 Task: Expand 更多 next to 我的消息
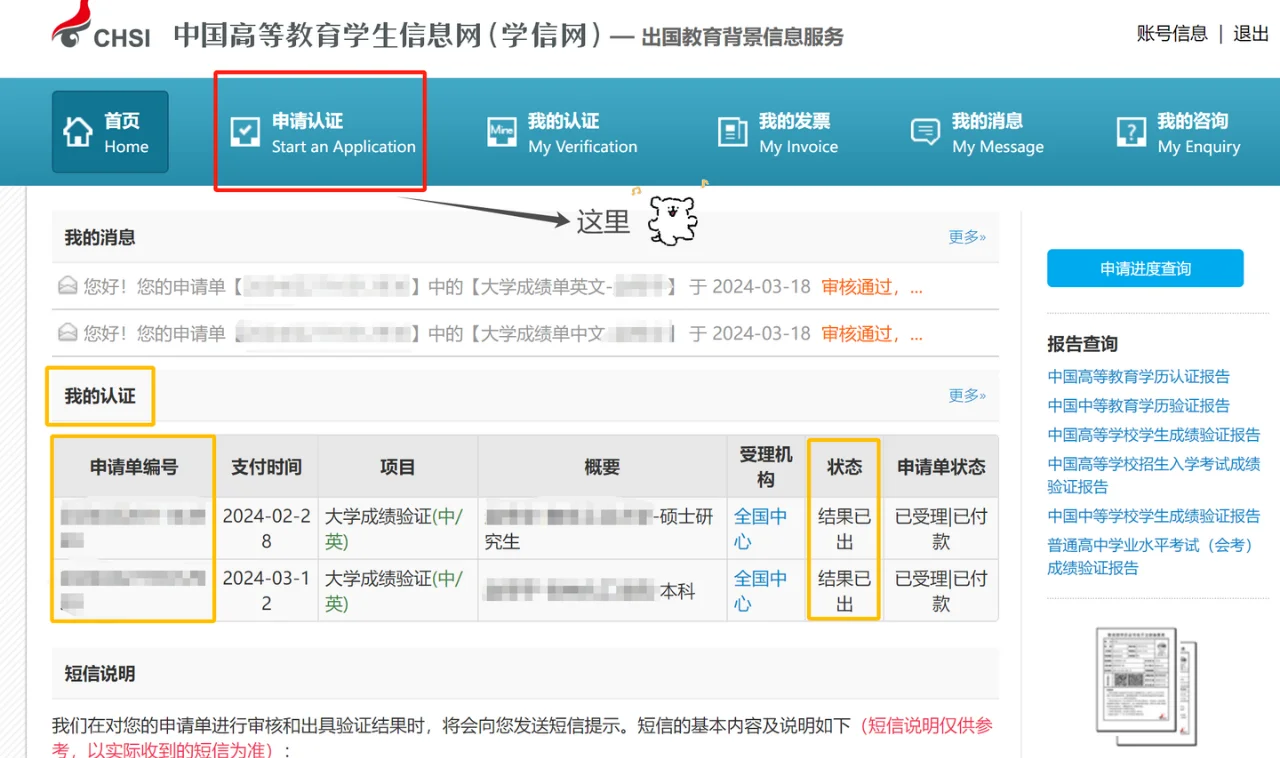(x=967, y=237)
